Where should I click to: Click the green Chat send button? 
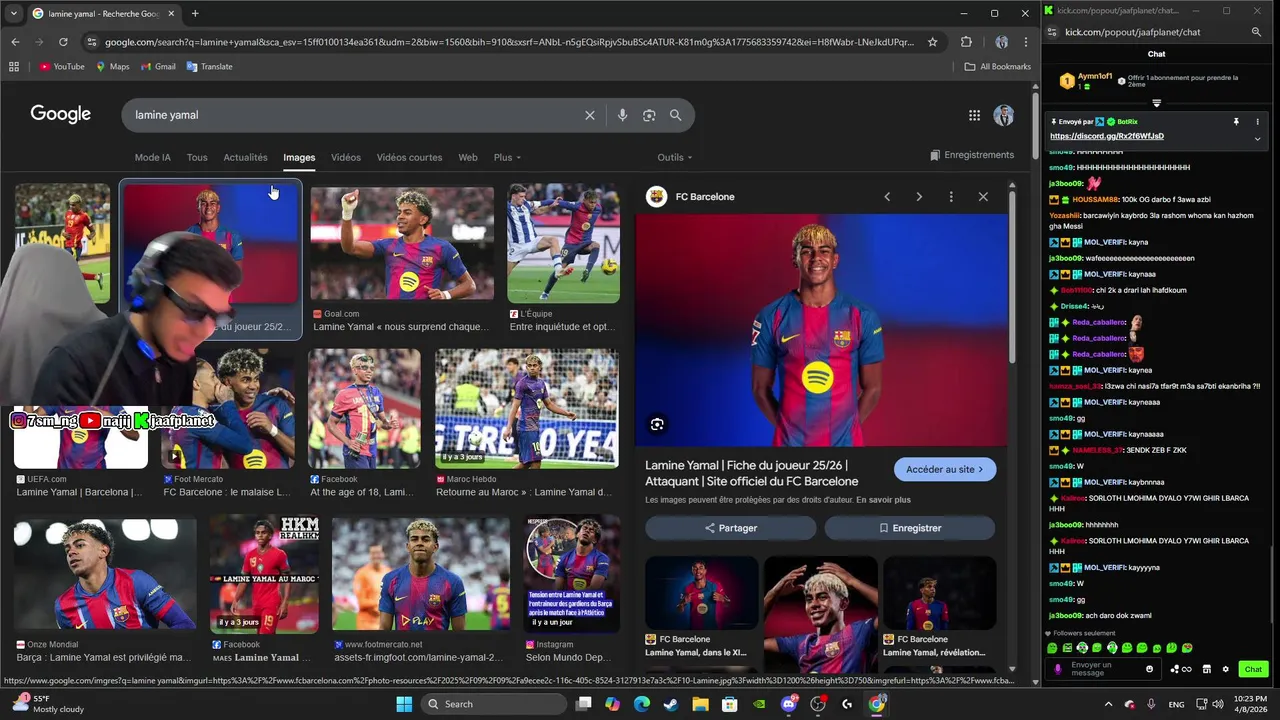pos(1252,669)
